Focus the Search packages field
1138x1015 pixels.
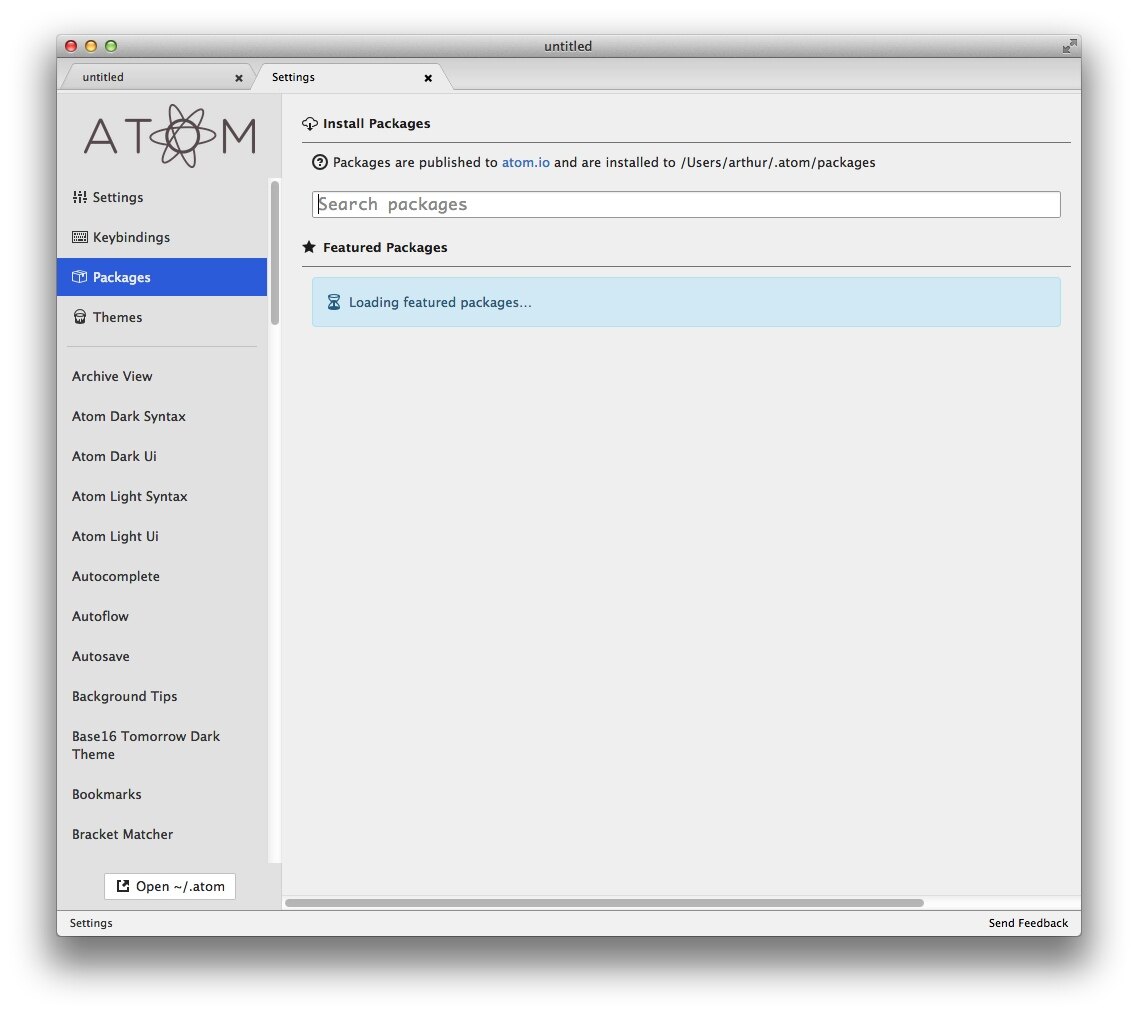tap(686, 205)
